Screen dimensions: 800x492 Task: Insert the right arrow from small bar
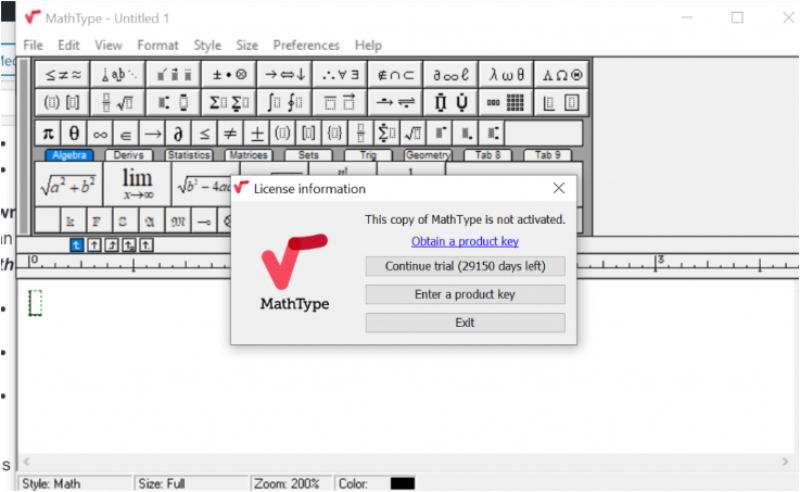tap(152, 134)
